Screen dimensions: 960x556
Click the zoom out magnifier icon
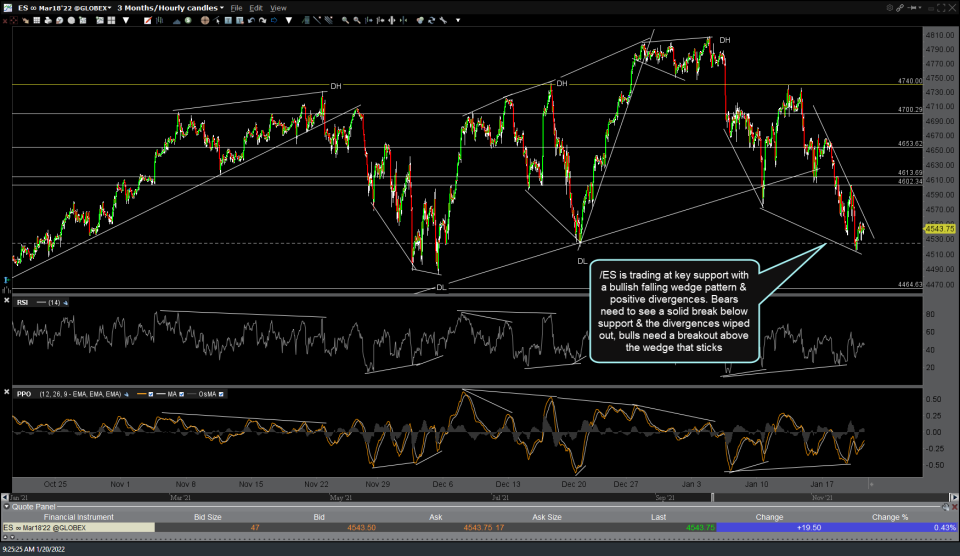357,20
